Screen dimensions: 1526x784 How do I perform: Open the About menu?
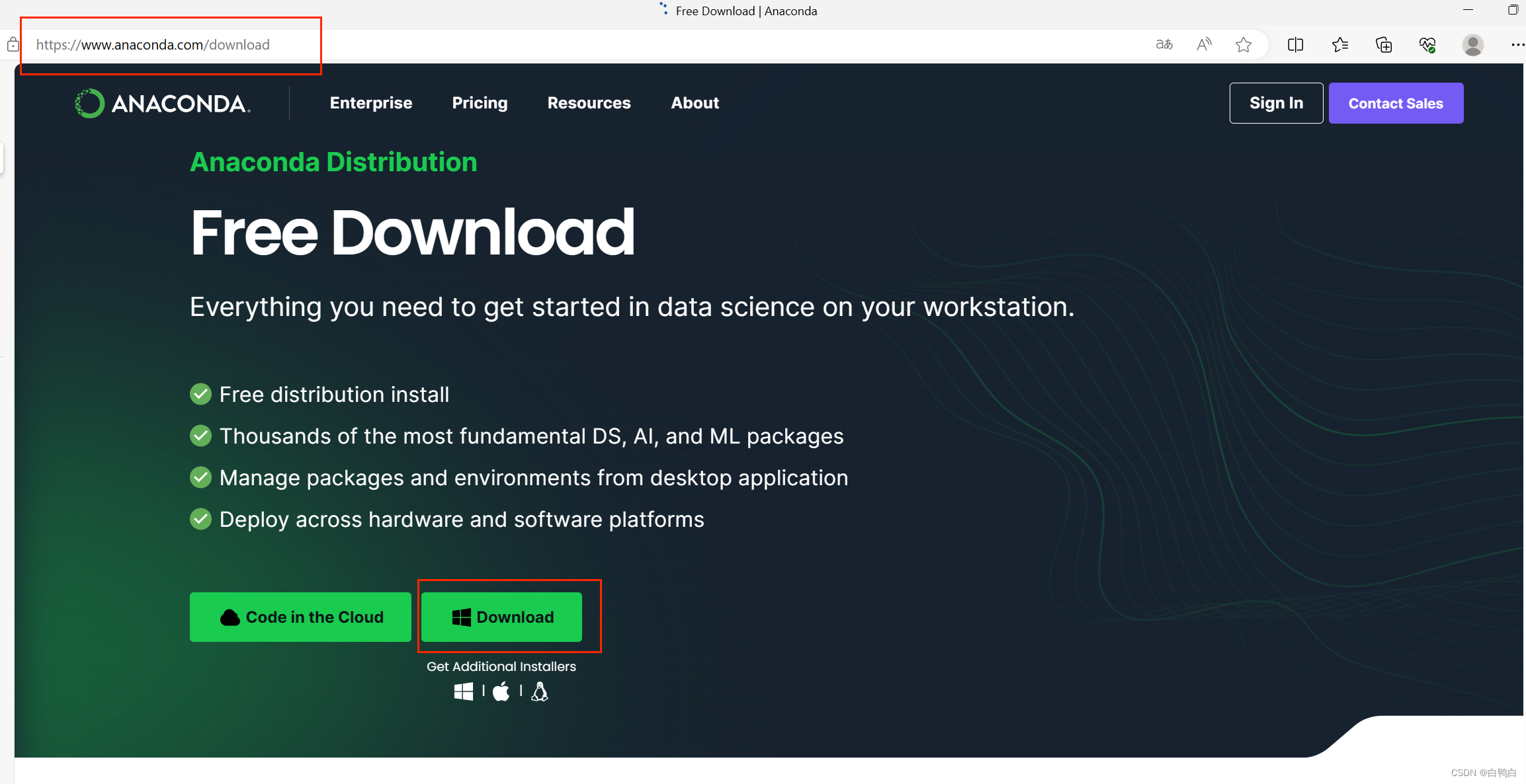pos(695,103)
